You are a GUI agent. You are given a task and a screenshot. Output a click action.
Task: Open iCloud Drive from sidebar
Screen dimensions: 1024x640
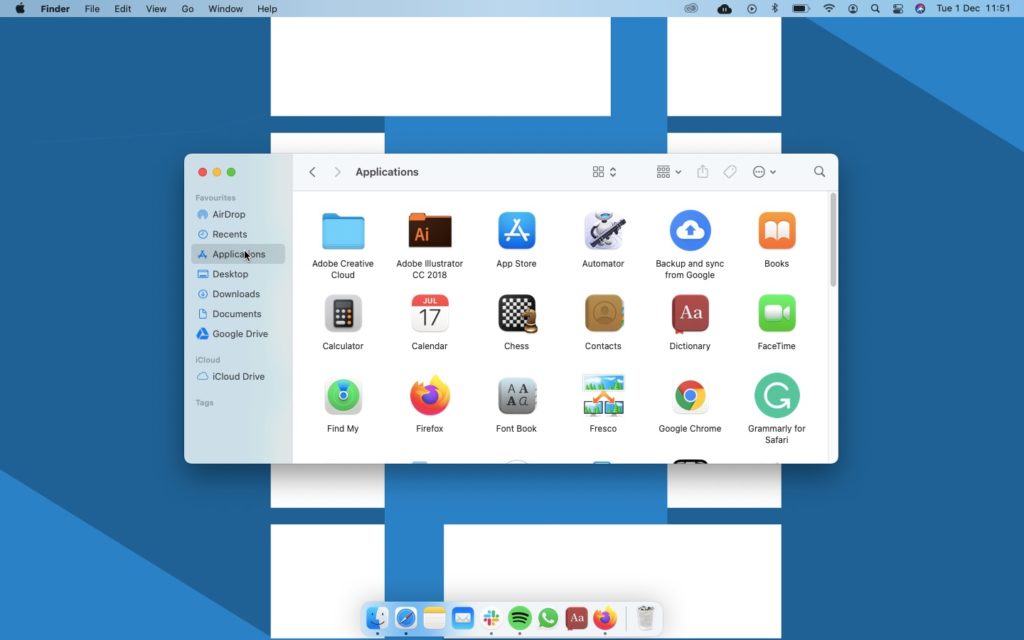pyautogui.click(x=238, y=376)
